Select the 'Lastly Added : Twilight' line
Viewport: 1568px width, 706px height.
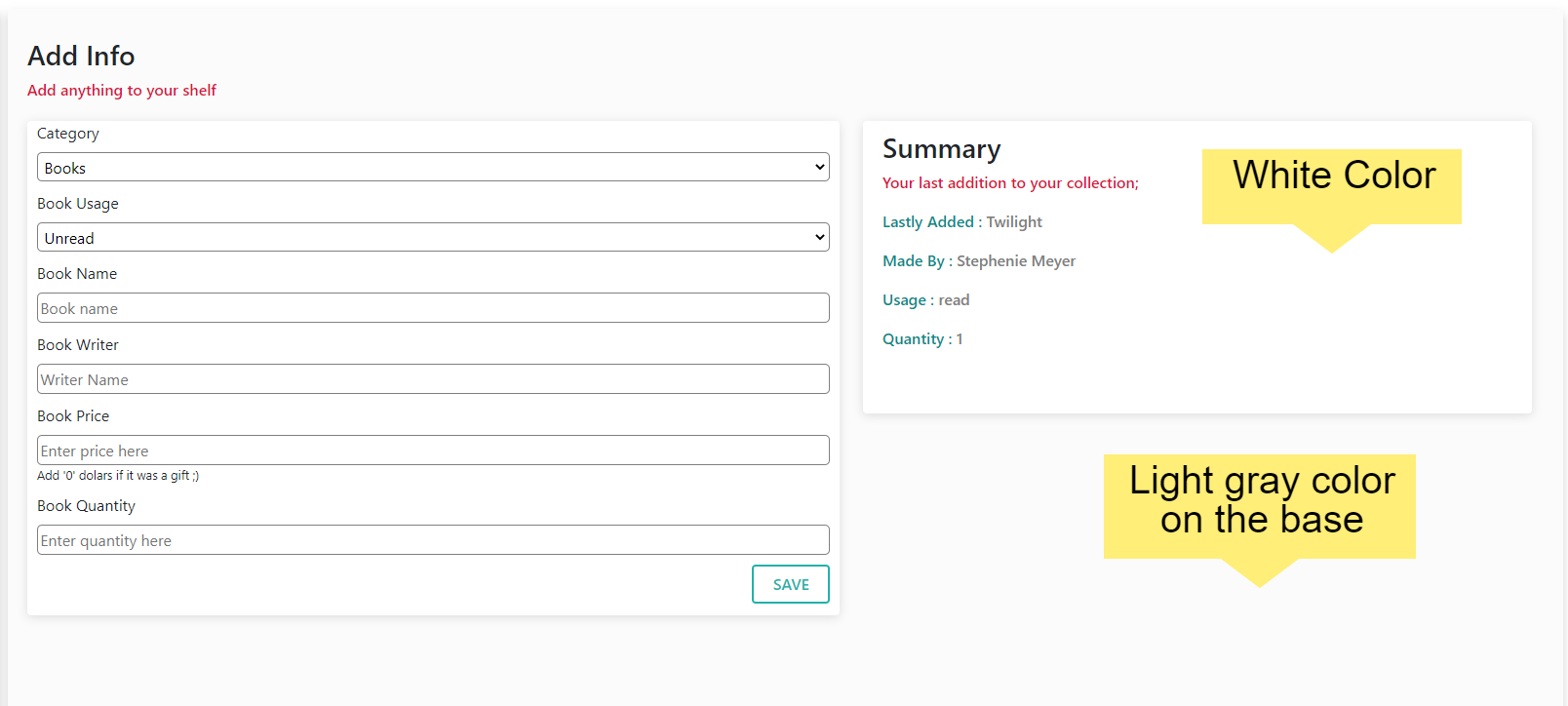(x=962, y=222)
